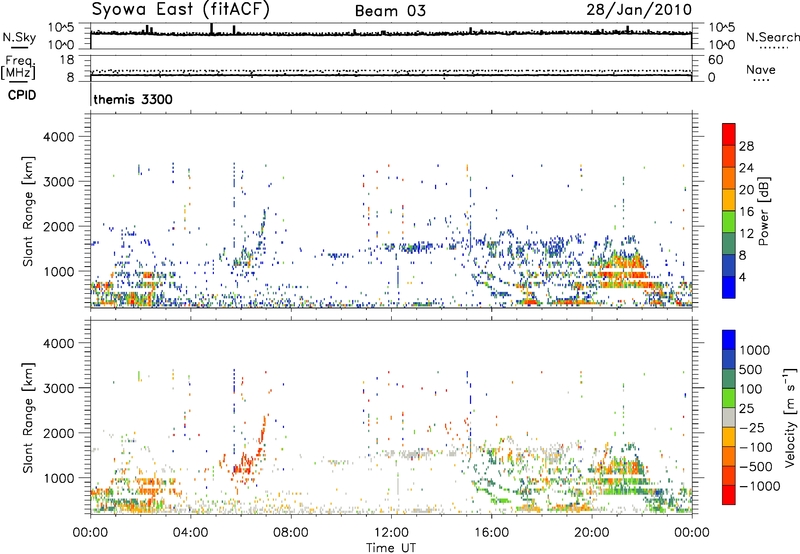The image size is (800, 554).
Task: Select the 'Power [dB]' colorbar title
Action: (x=763, y=211)
